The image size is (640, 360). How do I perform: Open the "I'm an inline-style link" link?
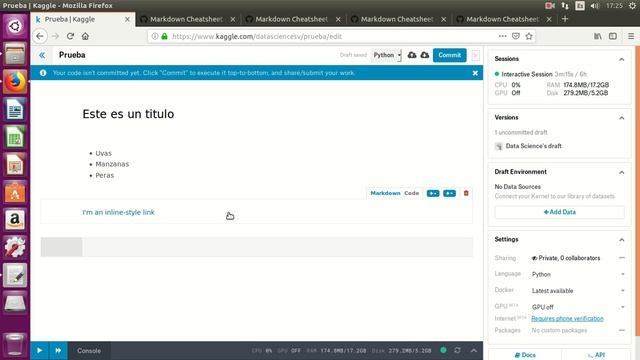[x=118, y=212]
